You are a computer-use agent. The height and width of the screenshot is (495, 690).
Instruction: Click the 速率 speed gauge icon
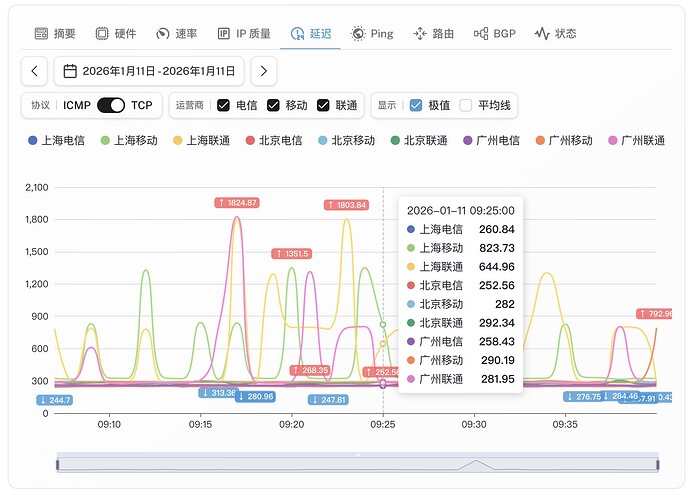162,33
